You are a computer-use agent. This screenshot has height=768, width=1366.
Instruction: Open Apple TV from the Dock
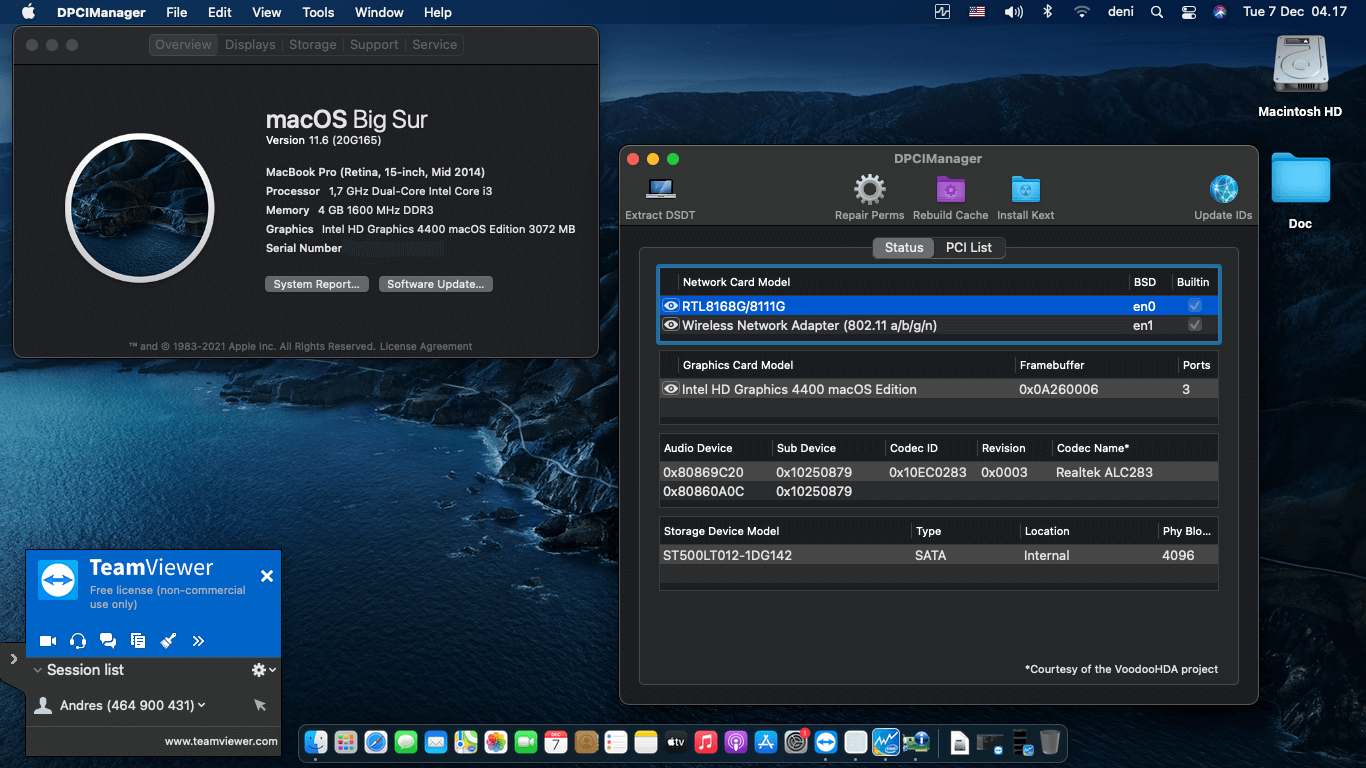pos(676,742)
